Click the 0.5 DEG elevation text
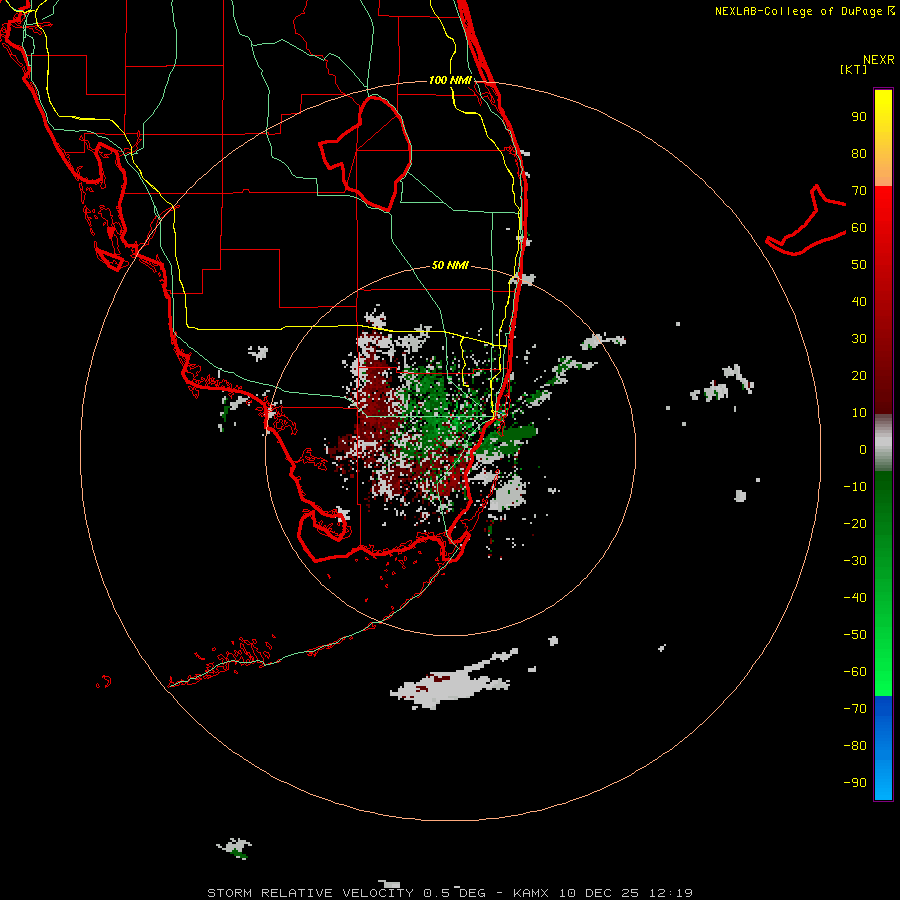 (455, 893)
